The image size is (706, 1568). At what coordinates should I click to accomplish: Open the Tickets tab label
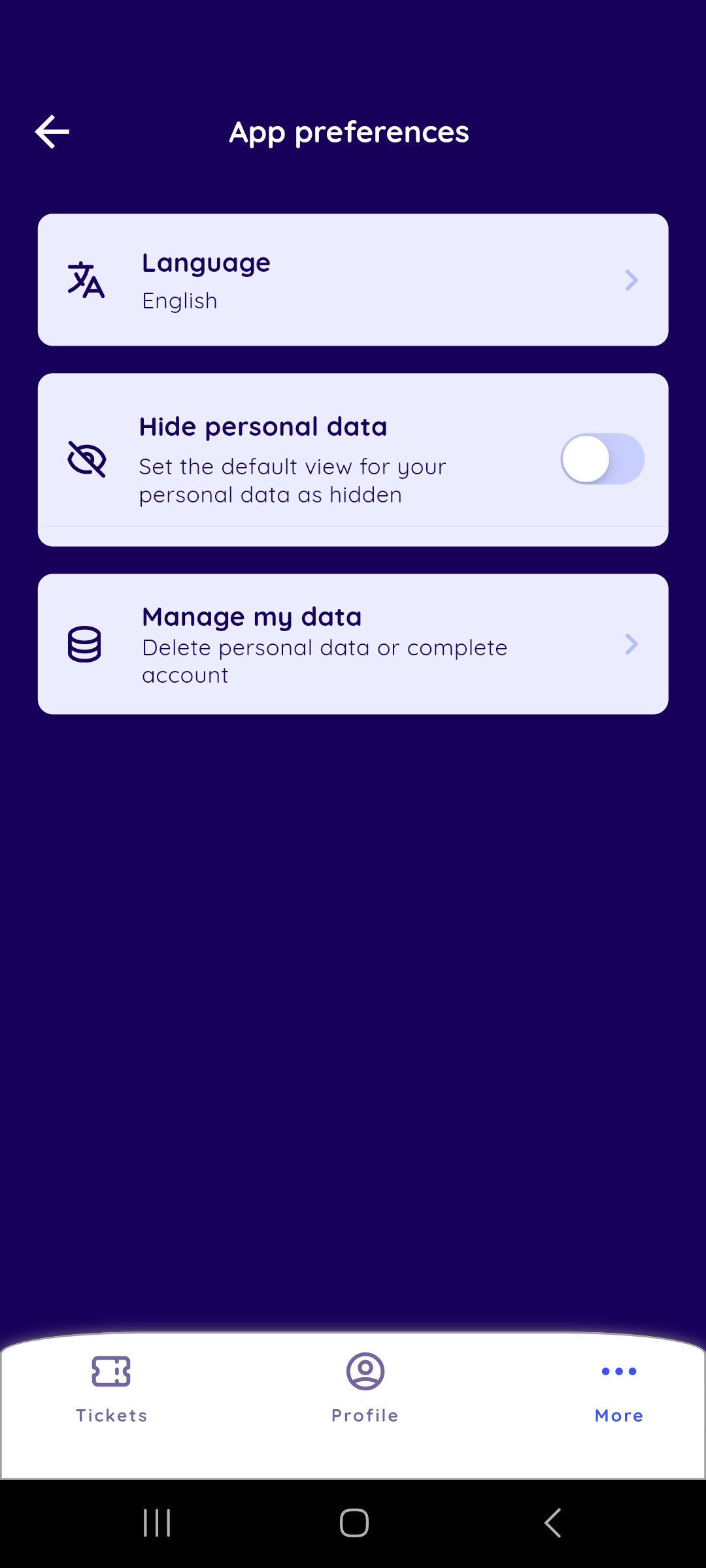coord(111,1415)
